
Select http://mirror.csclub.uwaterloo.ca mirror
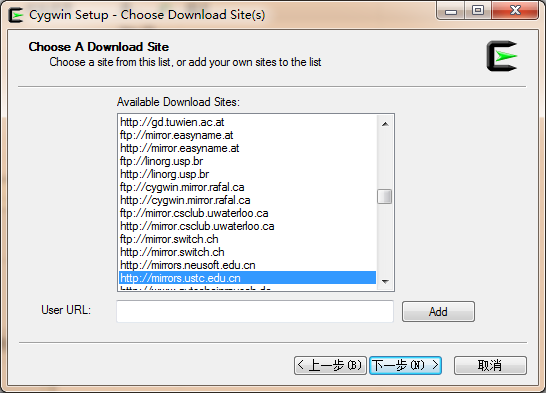click(x=248, y=226)
